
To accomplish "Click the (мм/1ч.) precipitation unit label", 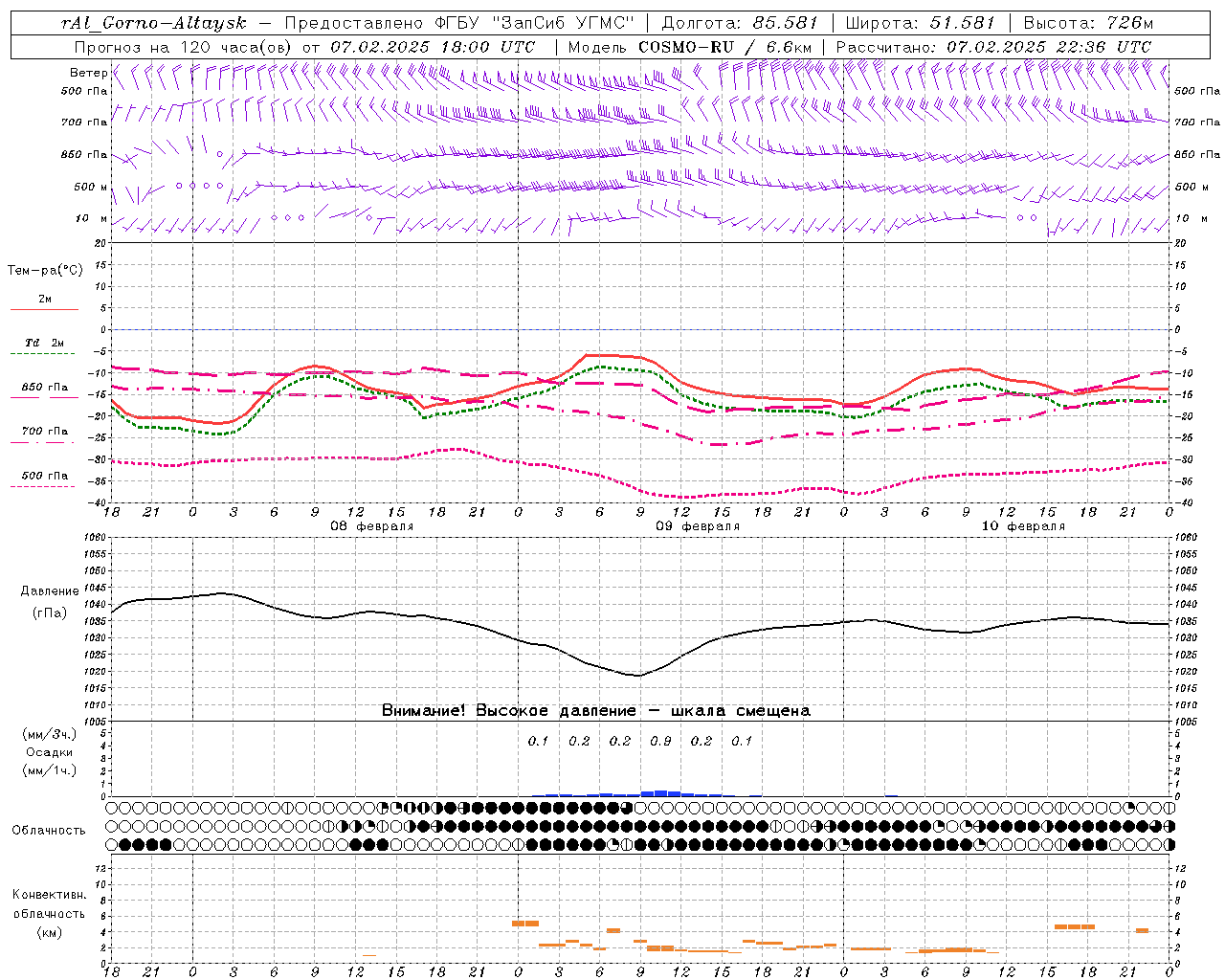I will pyautogui.click(x=50, y=770).
